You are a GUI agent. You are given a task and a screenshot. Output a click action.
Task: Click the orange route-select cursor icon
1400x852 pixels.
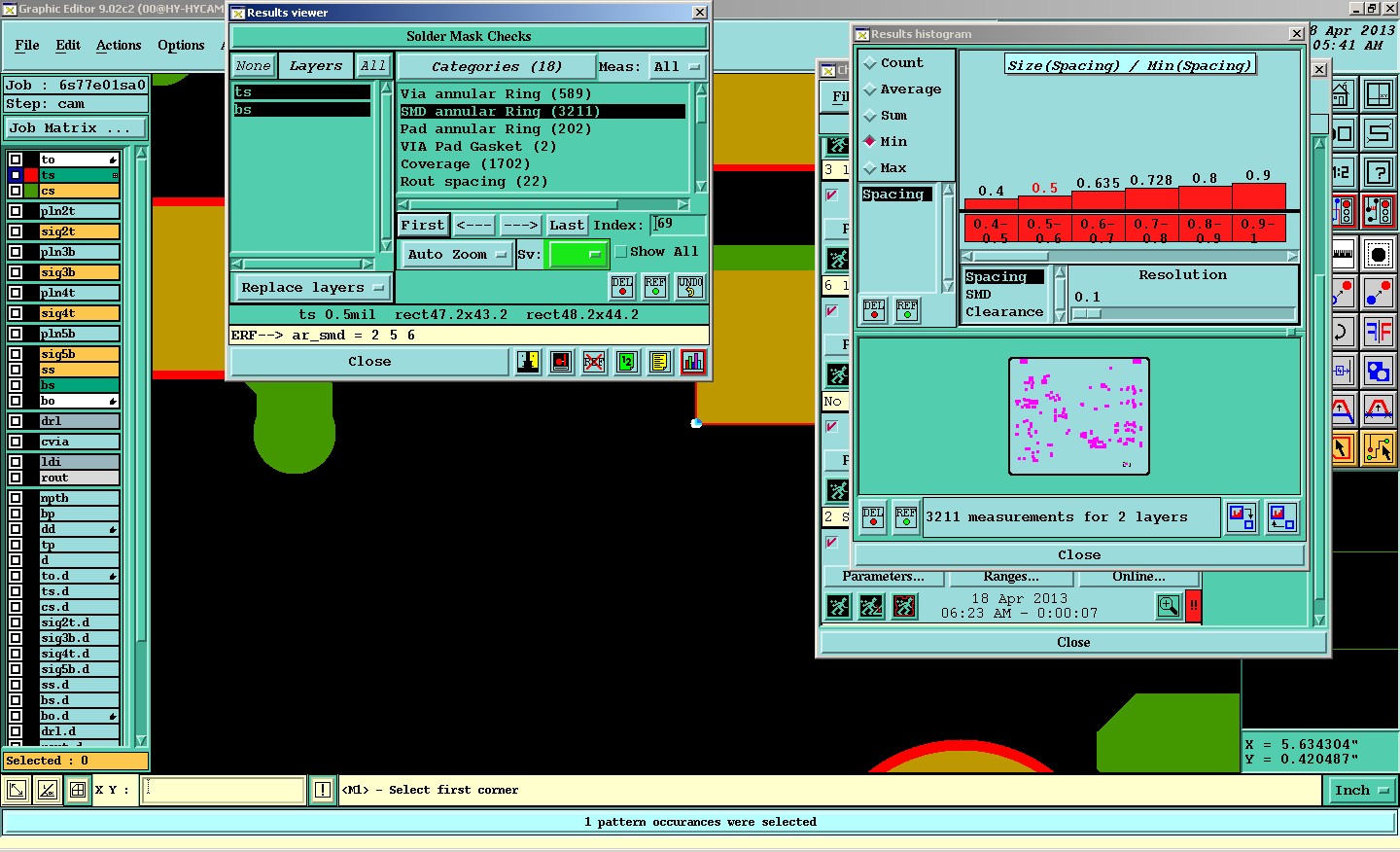[x=1379, y=448]
